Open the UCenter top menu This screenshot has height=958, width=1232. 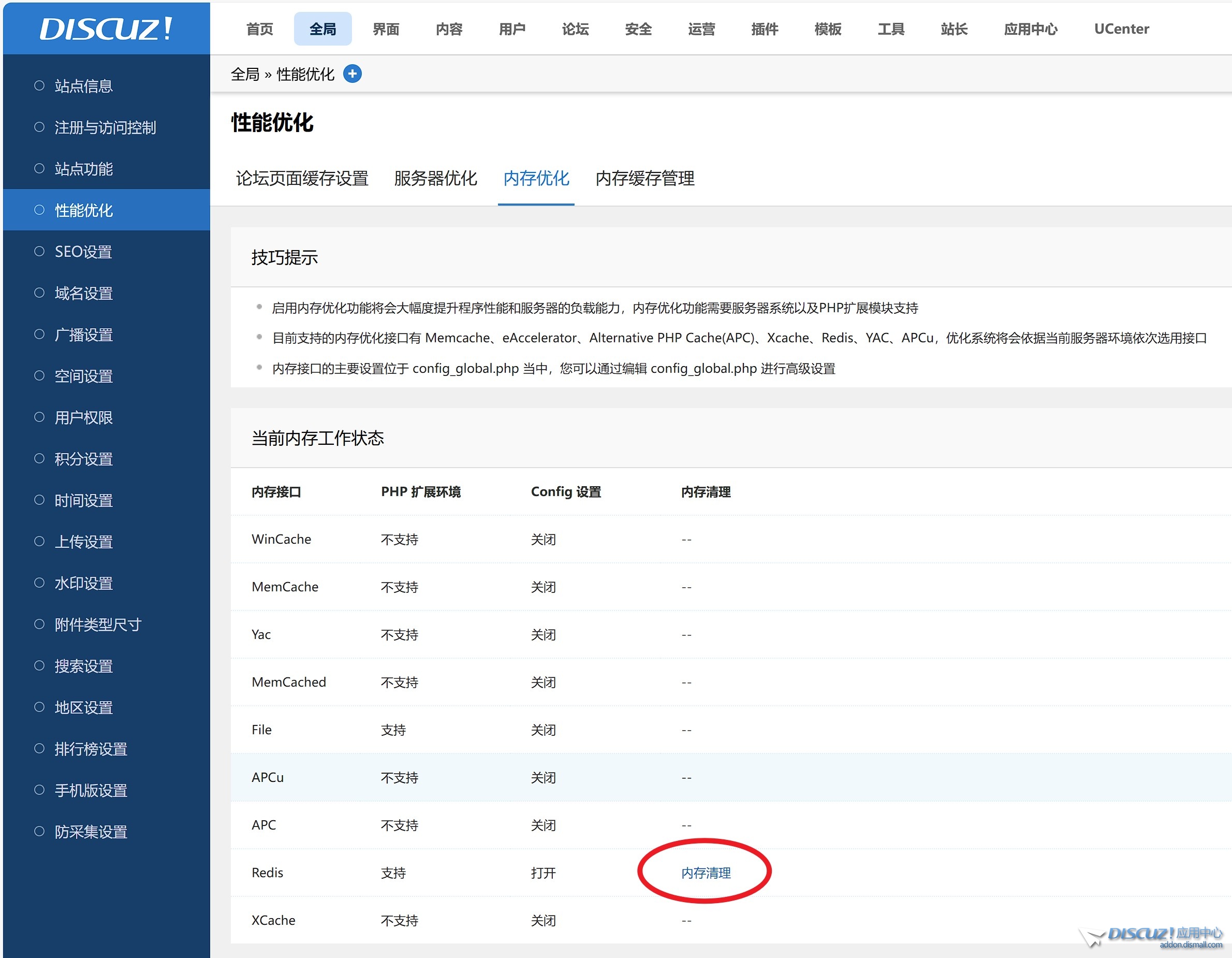pyautogui.click(x=1121, y=29)
